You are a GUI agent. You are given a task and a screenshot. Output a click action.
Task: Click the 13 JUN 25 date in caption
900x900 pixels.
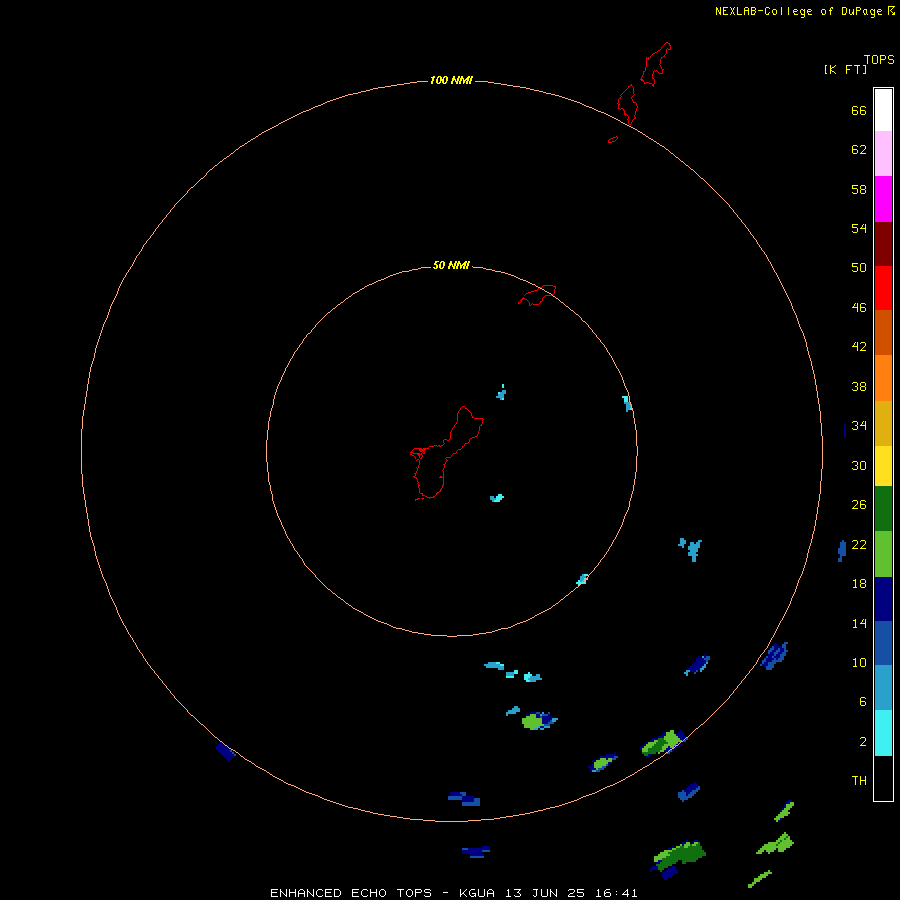coord(545,893)
